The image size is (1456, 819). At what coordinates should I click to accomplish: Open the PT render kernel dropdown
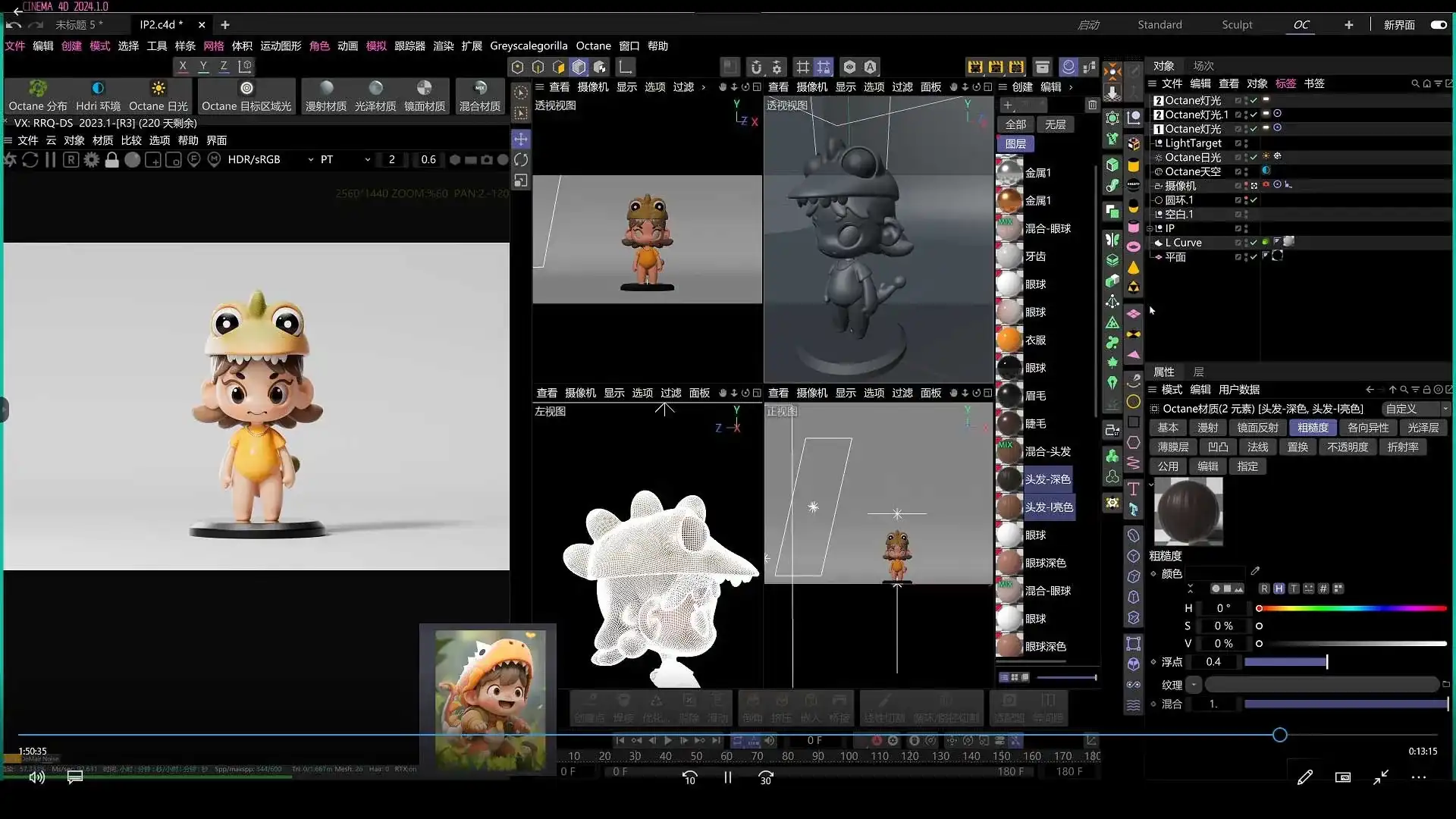[345, 160]
